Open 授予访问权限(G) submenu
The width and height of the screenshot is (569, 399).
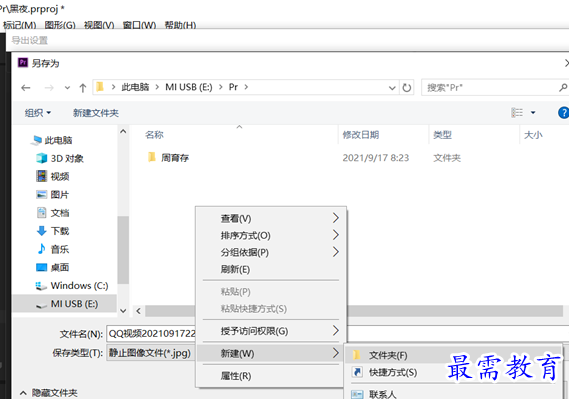click(x=271, y=331)
